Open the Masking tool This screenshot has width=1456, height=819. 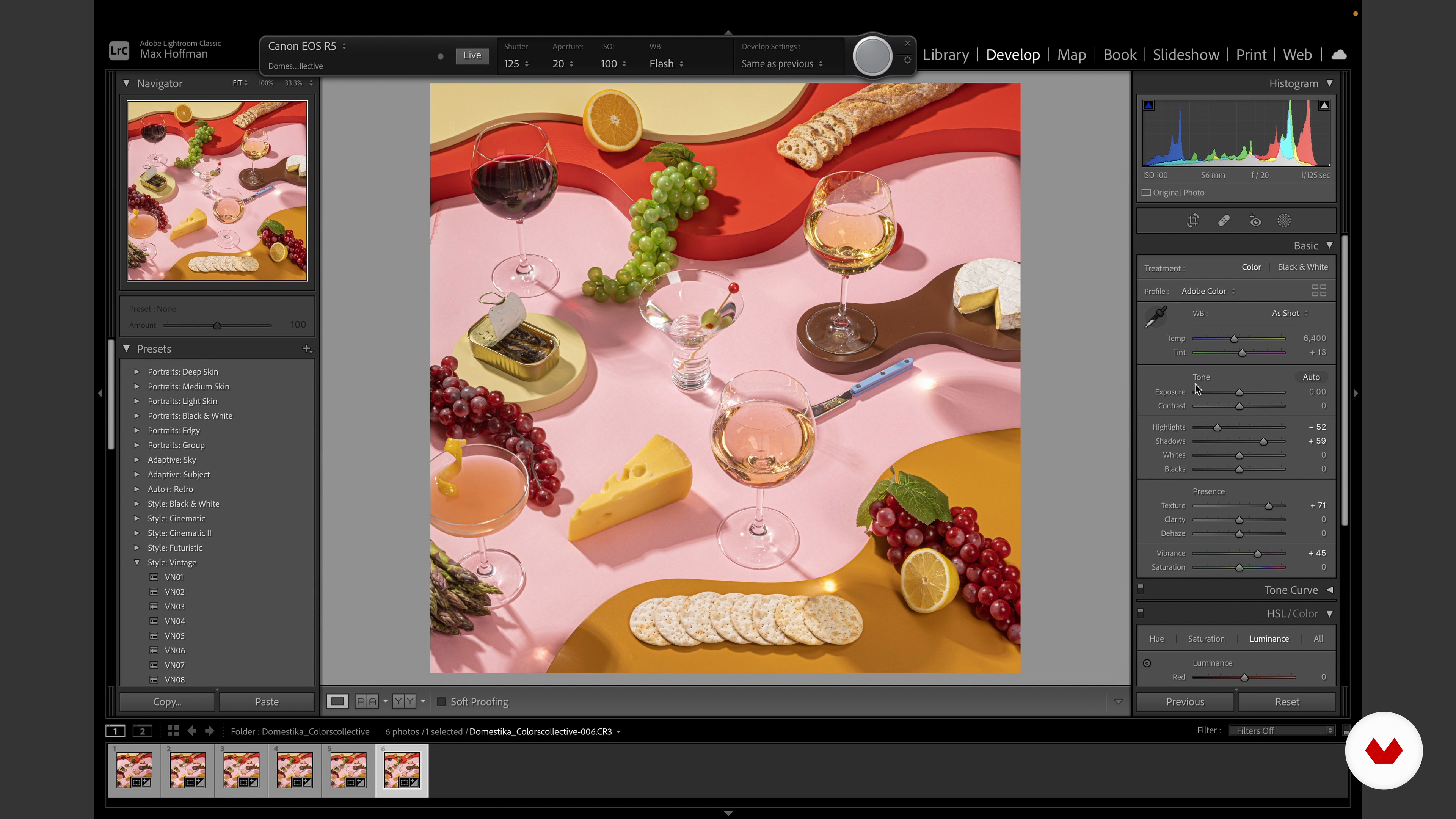pyautogui.click(x=1284, y=221)
